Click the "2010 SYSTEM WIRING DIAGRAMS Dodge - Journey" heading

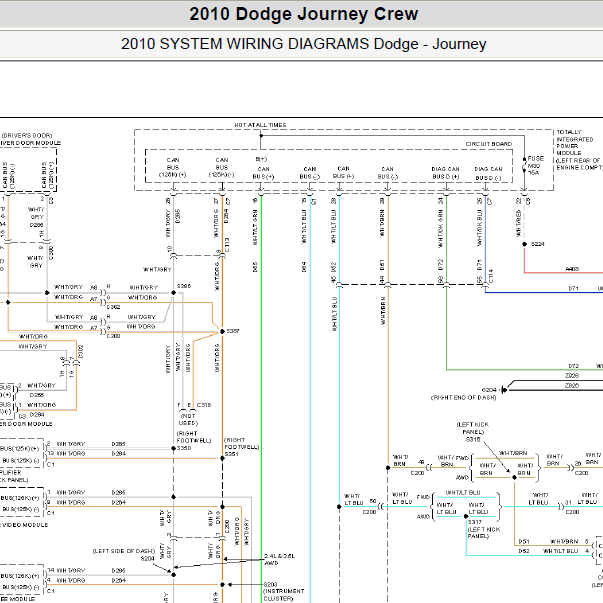click(x=303, y=44)
